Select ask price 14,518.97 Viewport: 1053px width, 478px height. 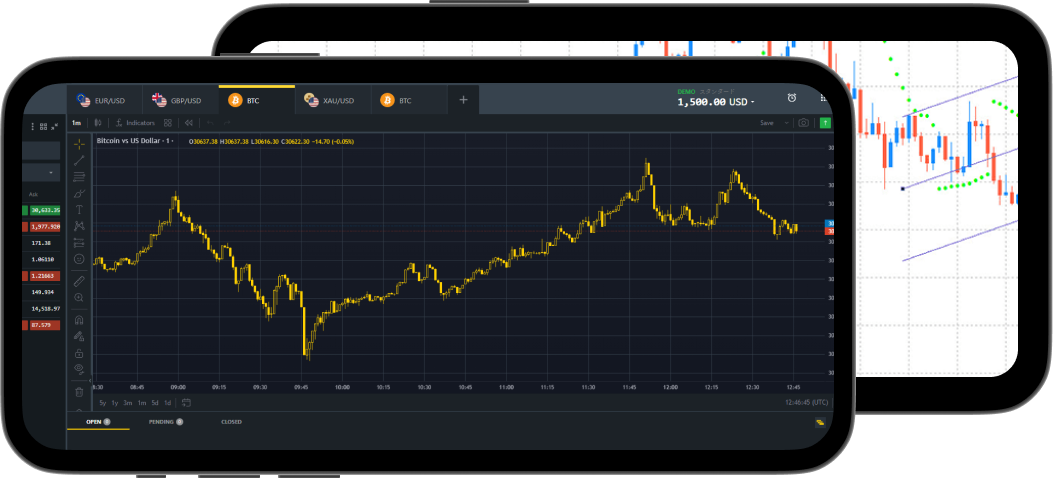(44, 309)
